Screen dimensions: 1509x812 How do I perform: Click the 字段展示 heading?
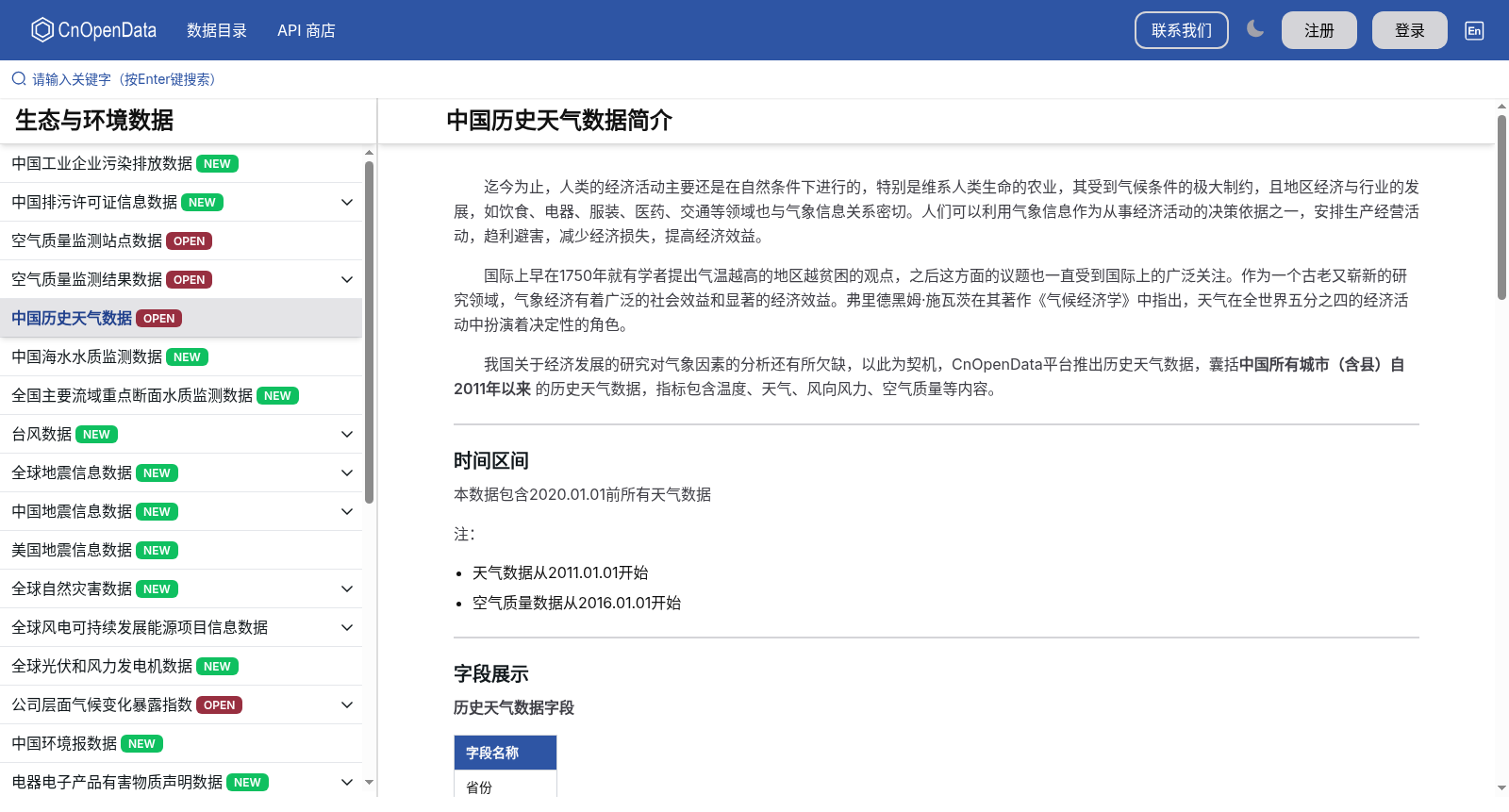(491, 674)
